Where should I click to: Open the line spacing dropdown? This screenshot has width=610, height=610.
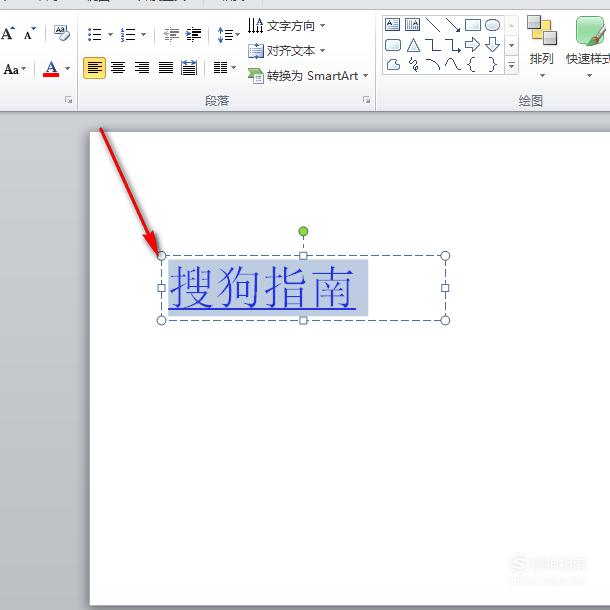(x=228, y=34)
